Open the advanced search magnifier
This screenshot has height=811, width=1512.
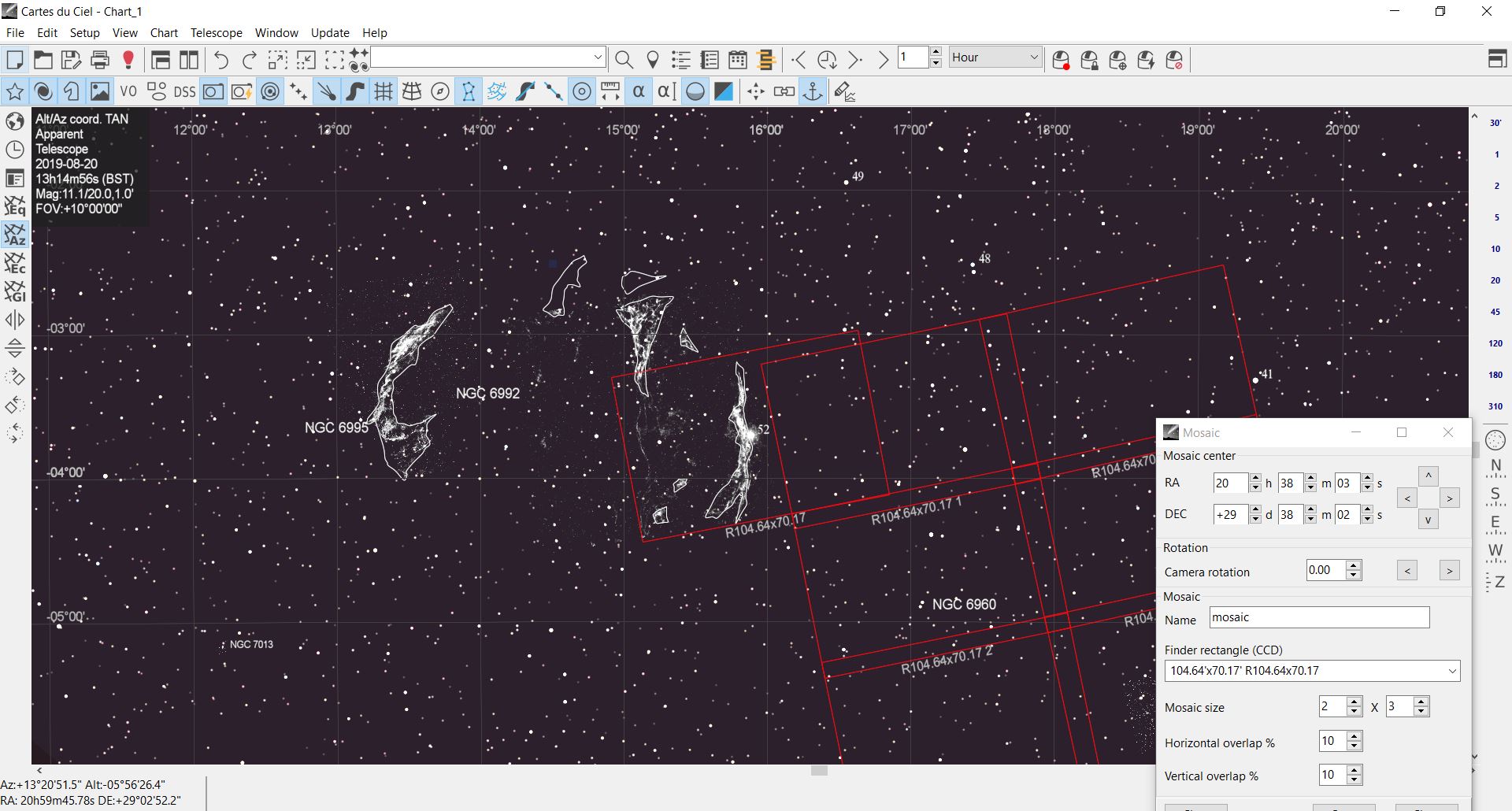click(x=624, y=60)
